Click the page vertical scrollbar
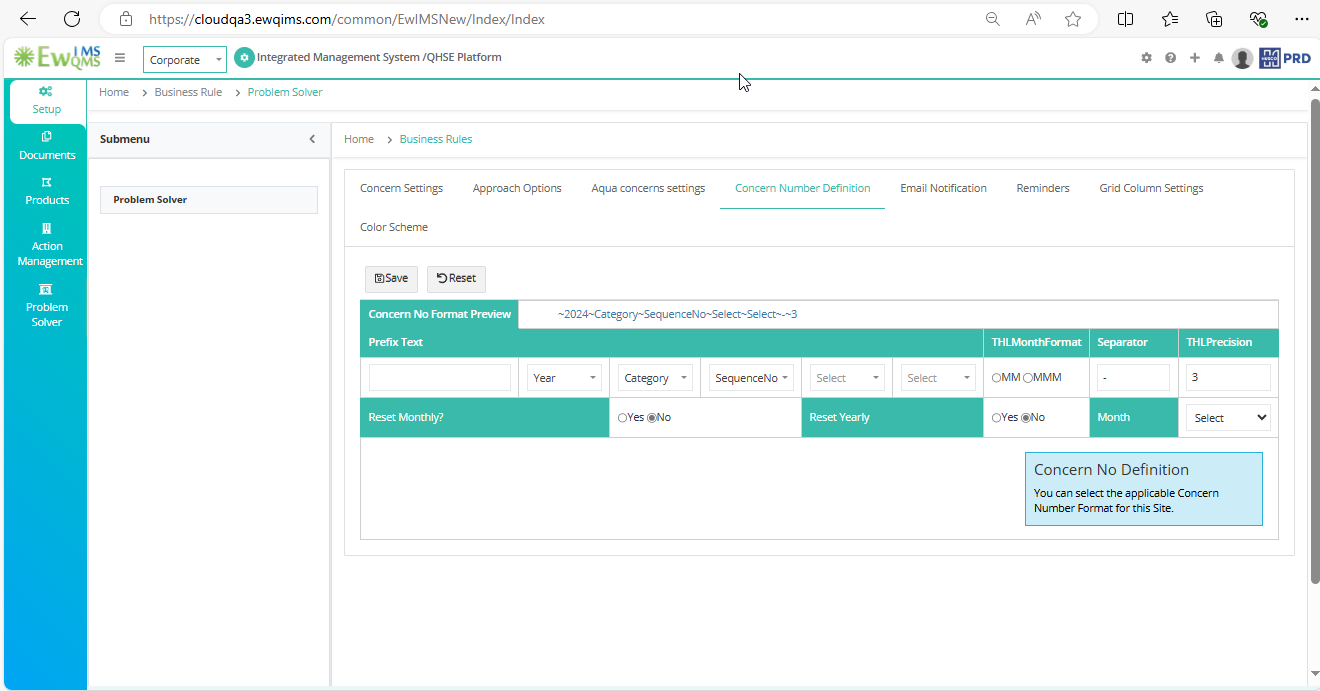The height and width of the screenshot is (691, 1320). click(x=1314, y=340)
